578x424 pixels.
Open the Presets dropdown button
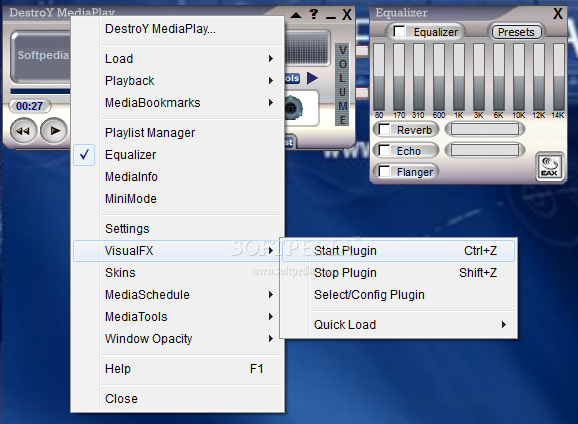516,32
